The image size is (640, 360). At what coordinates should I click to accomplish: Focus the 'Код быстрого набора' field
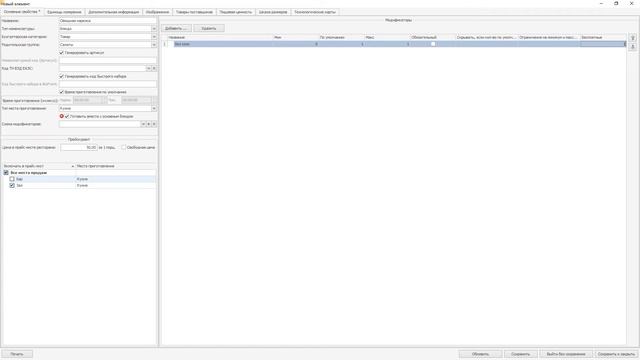coord(108,84)
